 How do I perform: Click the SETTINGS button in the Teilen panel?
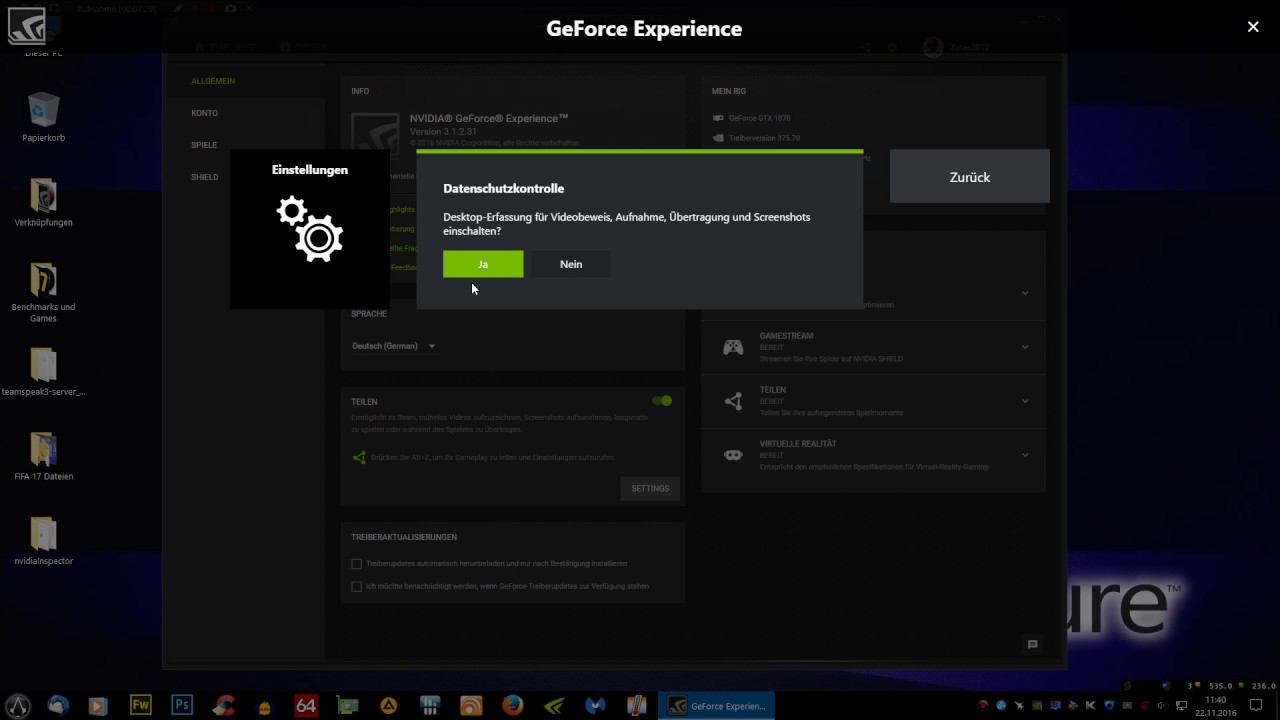pos(650,488)
